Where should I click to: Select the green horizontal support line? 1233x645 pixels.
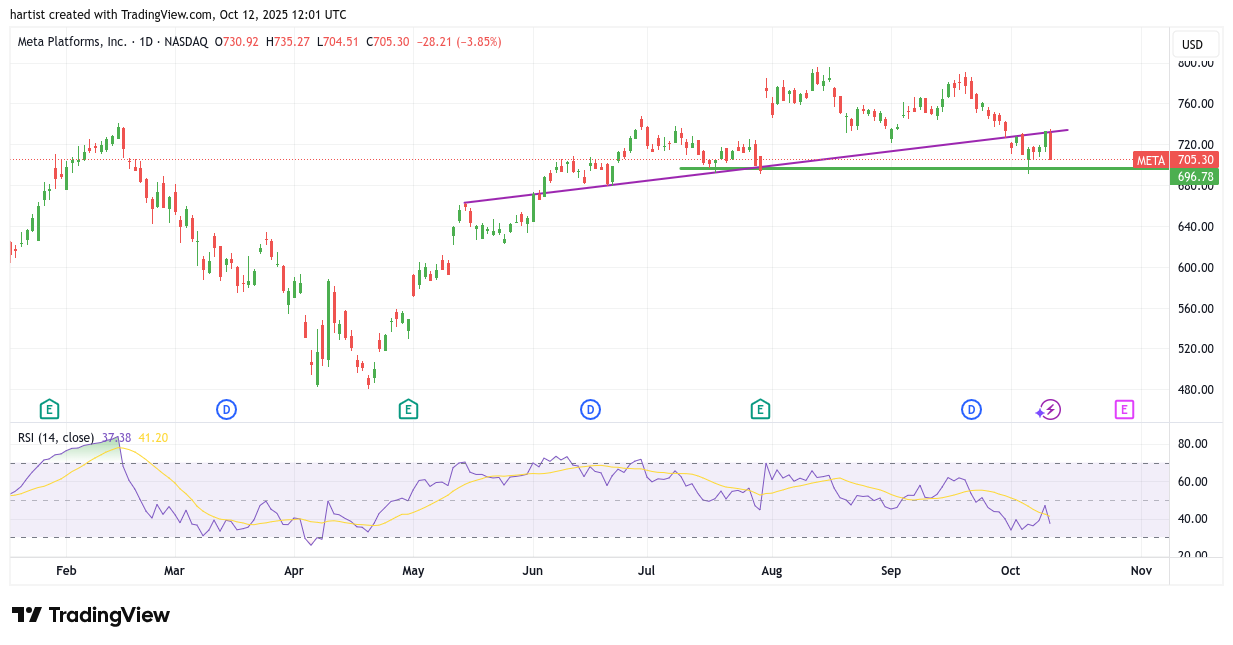click(x=900, y=168)
